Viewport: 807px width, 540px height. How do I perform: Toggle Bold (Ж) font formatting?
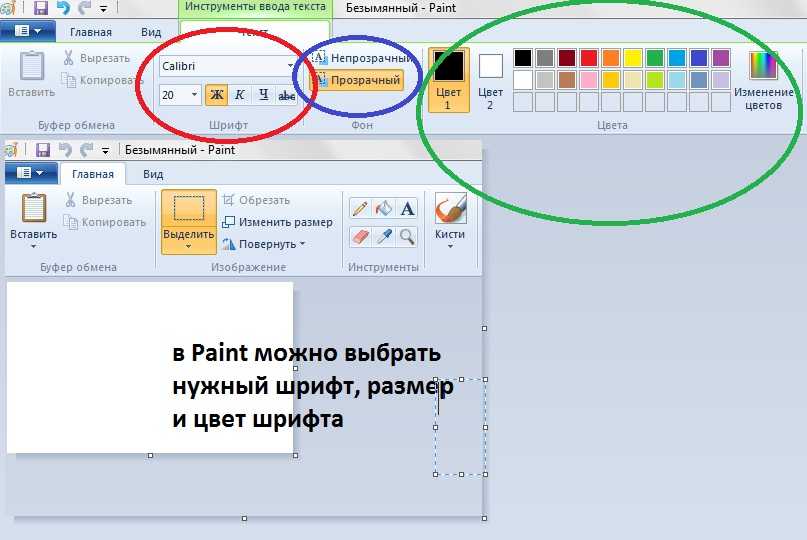pyautogui.click(x=217, y=95)
